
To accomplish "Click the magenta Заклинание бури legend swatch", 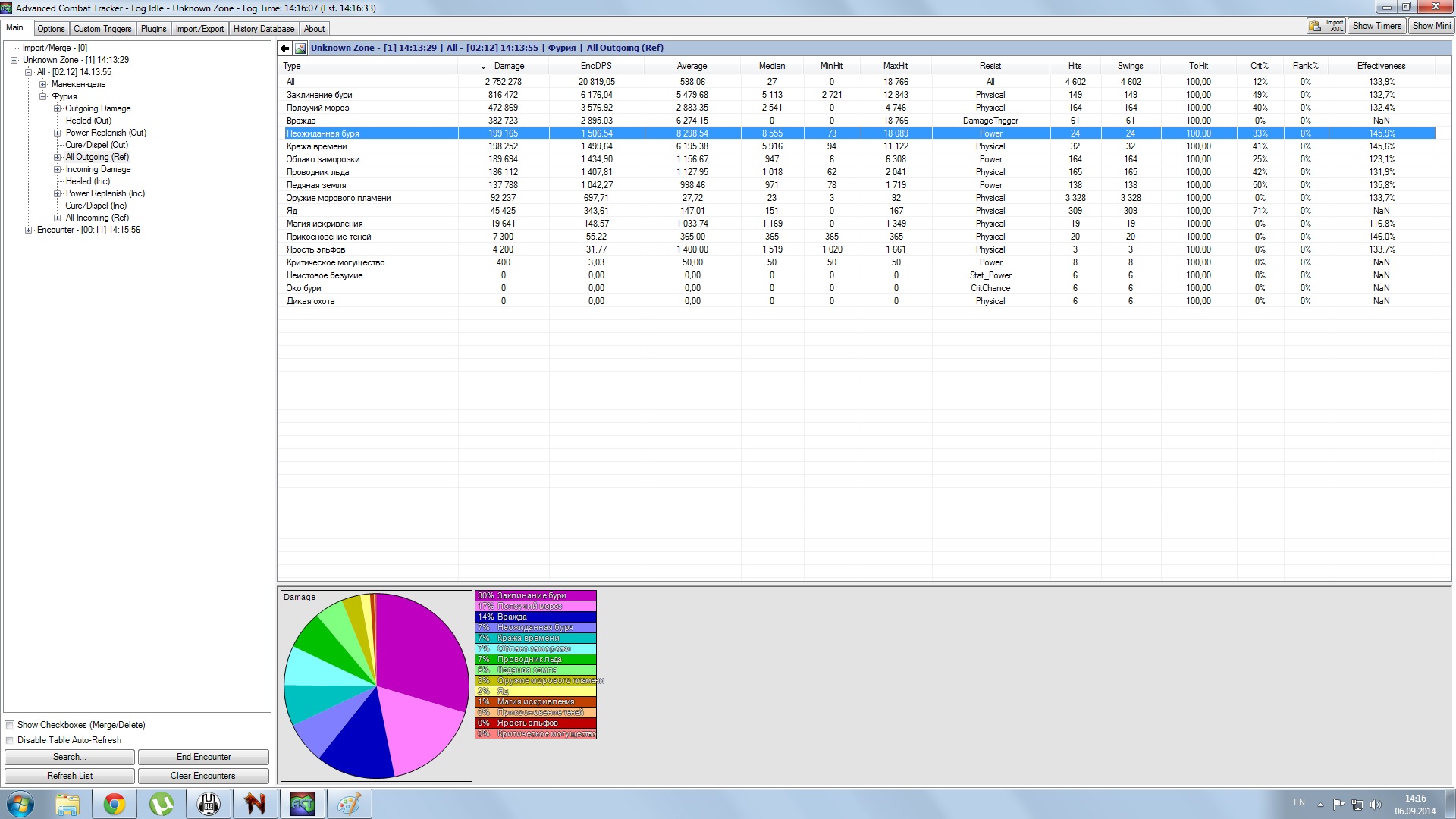I will point(535,595).
